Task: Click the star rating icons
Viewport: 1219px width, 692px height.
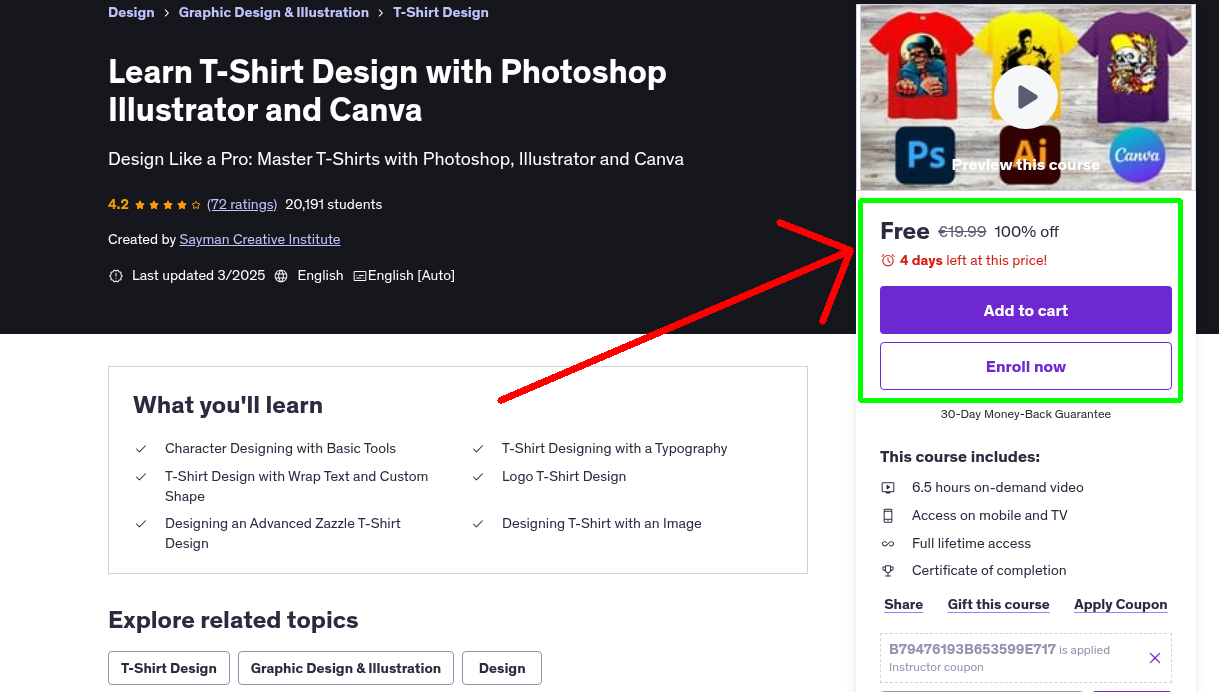Action: [x=168, y=205]
